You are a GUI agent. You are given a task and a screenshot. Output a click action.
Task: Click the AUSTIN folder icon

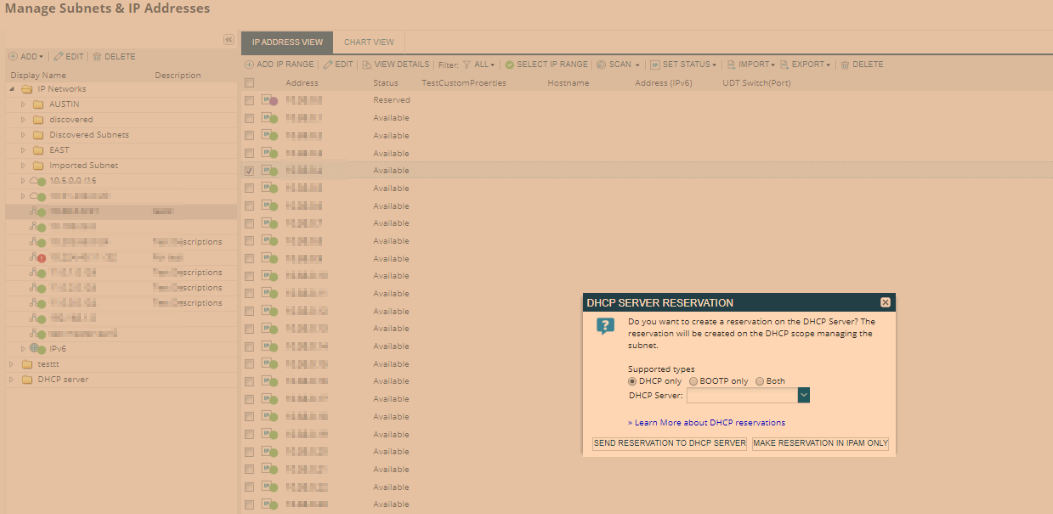(38, 104)
